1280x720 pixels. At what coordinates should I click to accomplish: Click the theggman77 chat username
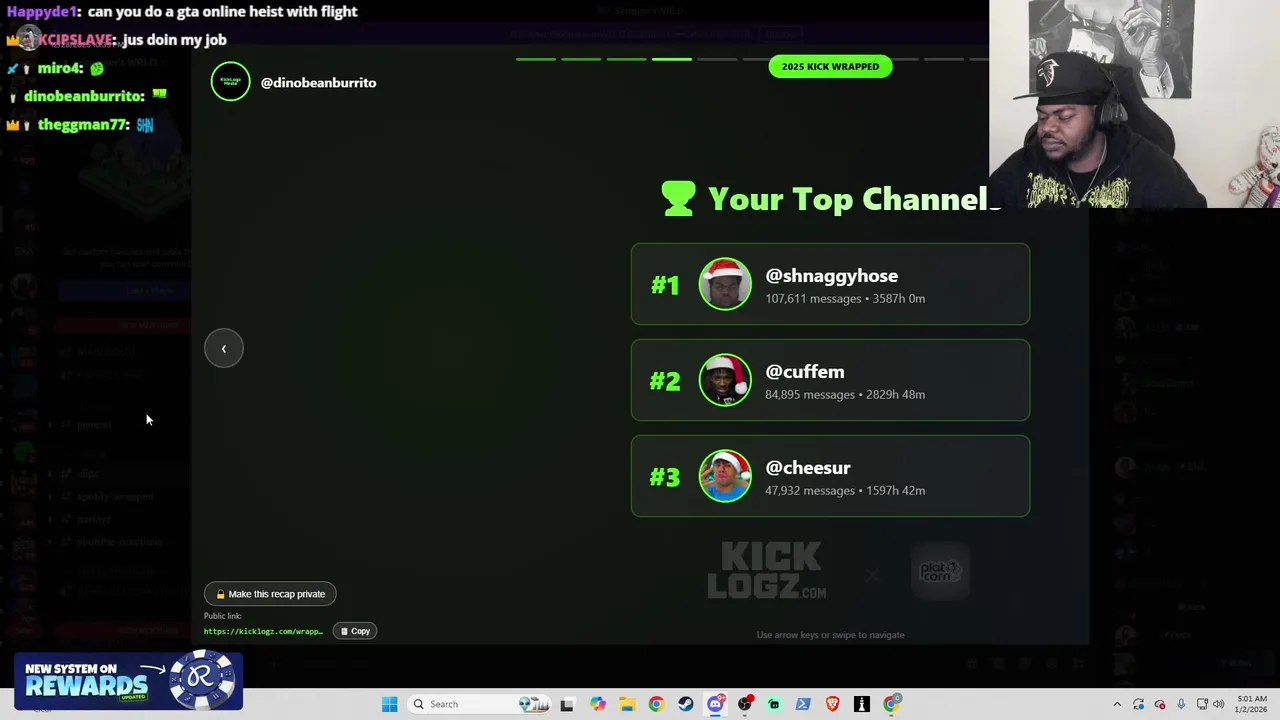coord(83,125)
